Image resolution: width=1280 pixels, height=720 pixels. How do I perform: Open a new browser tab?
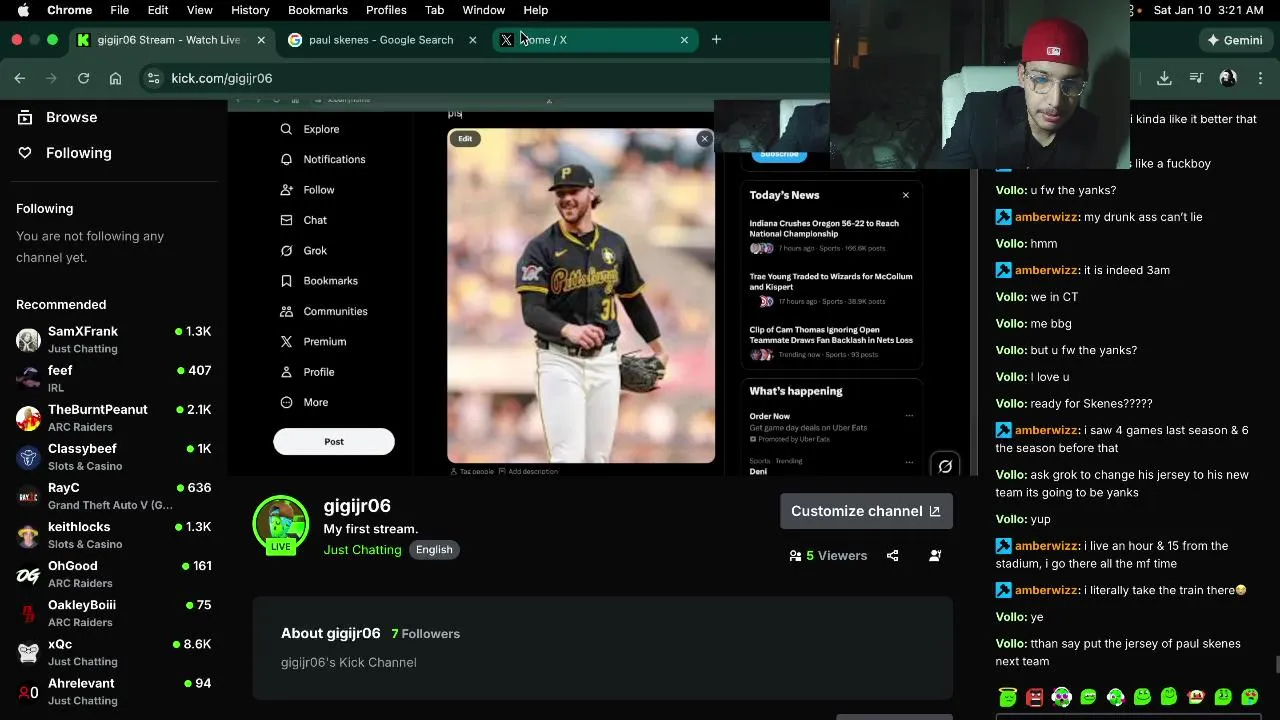[716, 40]
